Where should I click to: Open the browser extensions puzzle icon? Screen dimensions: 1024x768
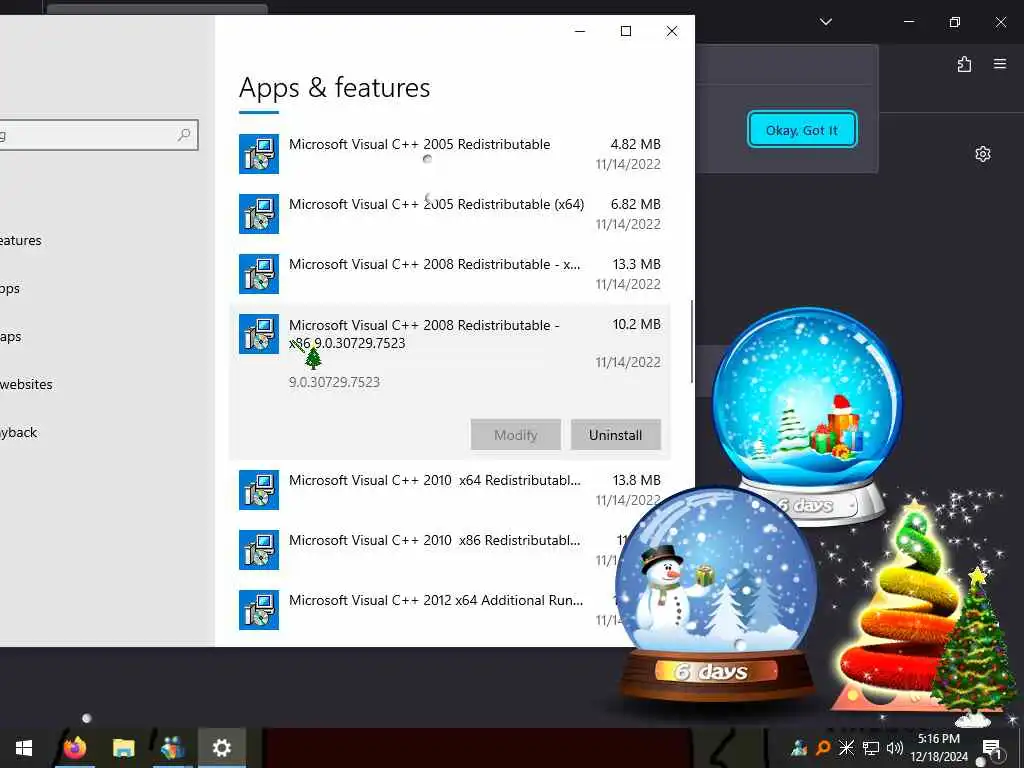tap(964, 64)
